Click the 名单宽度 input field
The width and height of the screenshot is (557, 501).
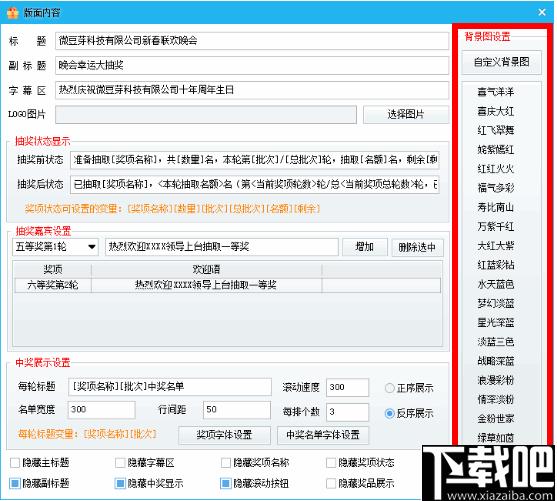(102, 410)
